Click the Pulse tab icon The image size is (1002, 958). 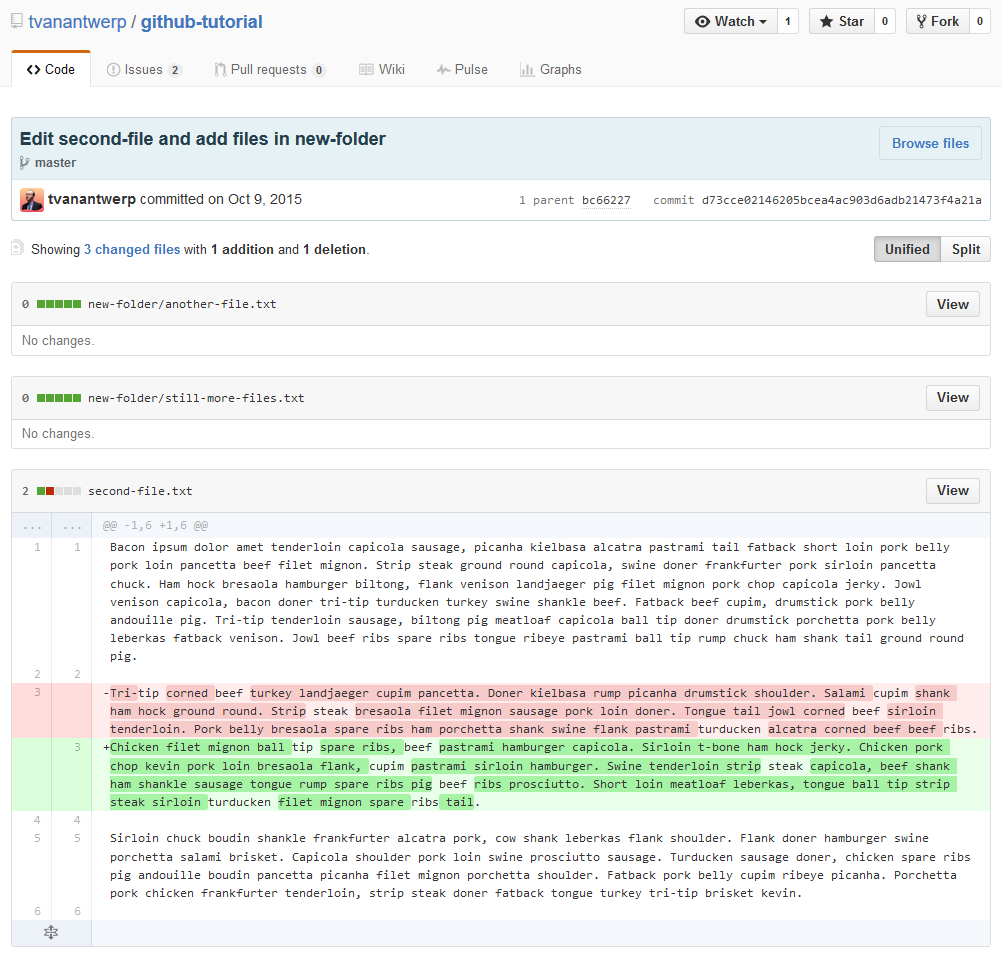click(x=443, y=70)
